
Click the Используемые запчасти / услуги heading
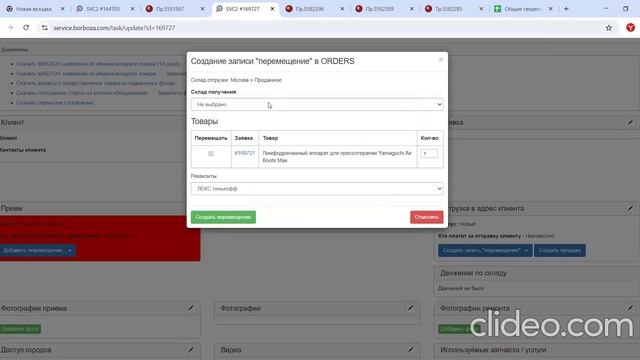tap(493, 350)
